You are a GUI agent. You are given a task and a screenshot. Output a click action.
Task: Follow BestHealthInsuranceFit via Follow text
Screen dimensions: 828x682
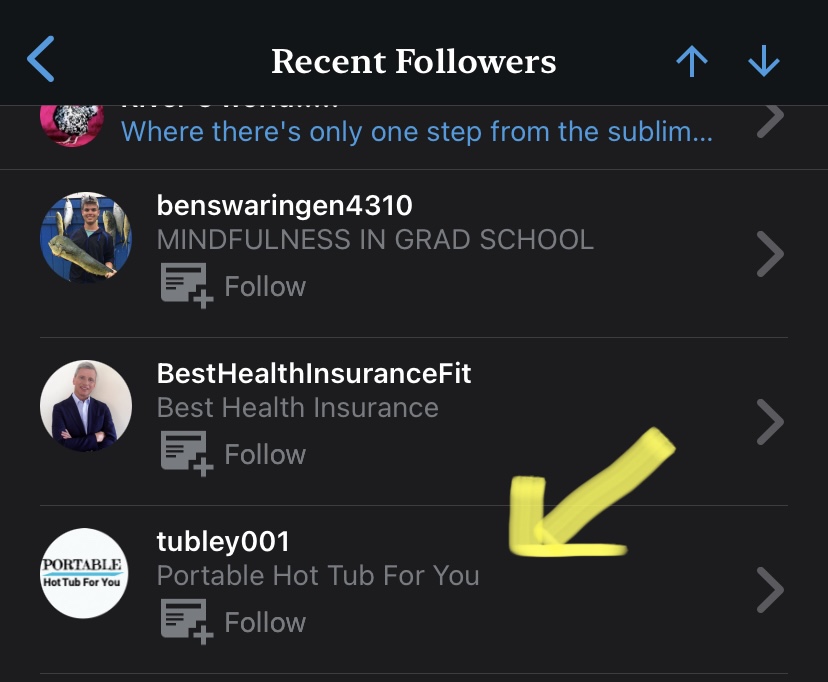[265, 454]
